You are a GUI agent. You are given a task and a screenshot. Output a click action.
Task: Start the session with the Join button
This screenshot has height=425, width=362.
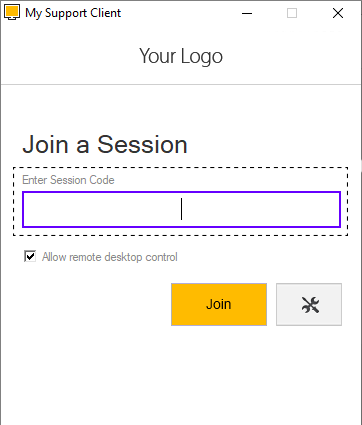(219, 304)
